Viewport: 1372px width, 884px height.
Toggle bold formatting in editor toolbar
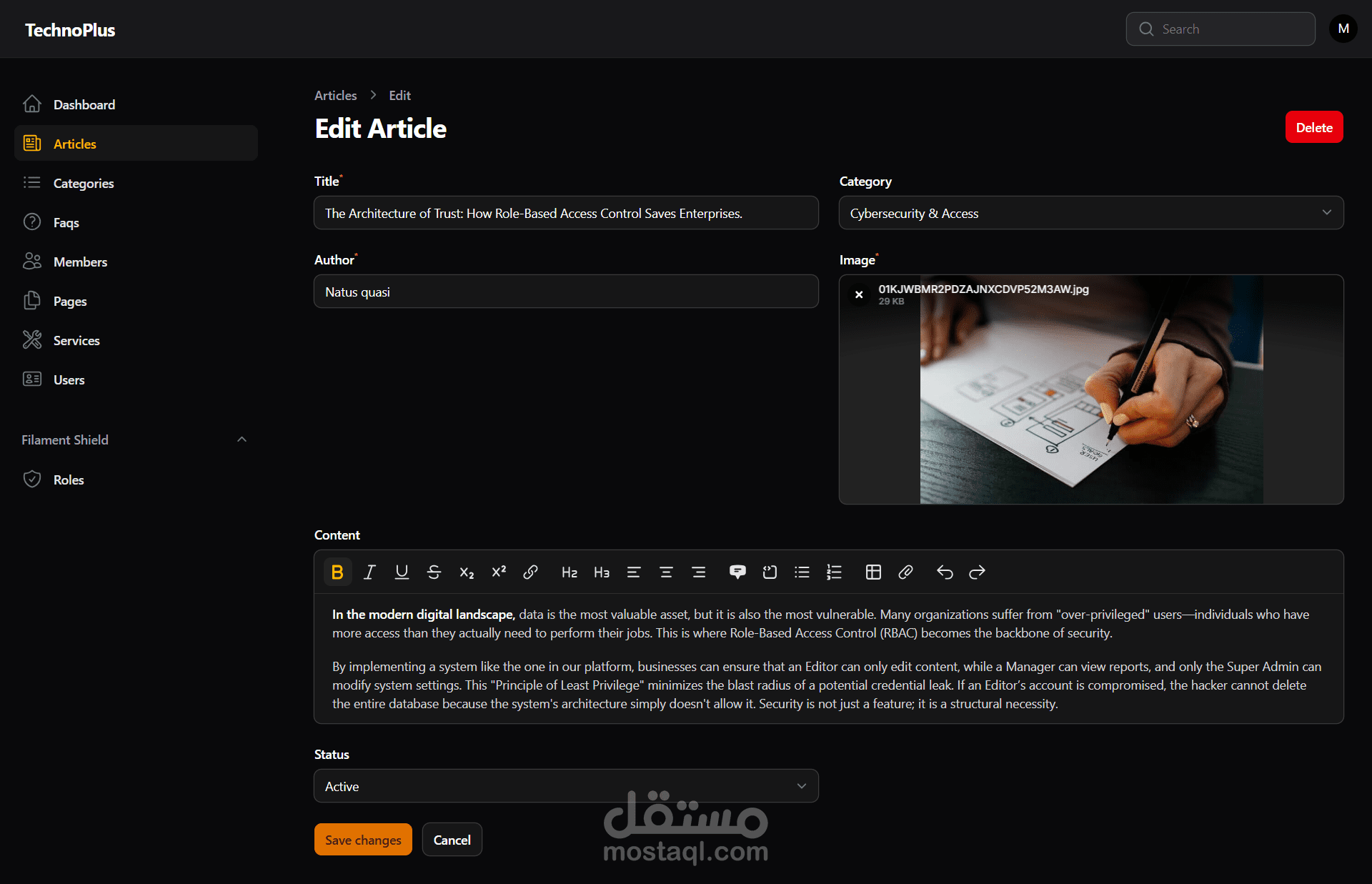[x=337, y=572]
